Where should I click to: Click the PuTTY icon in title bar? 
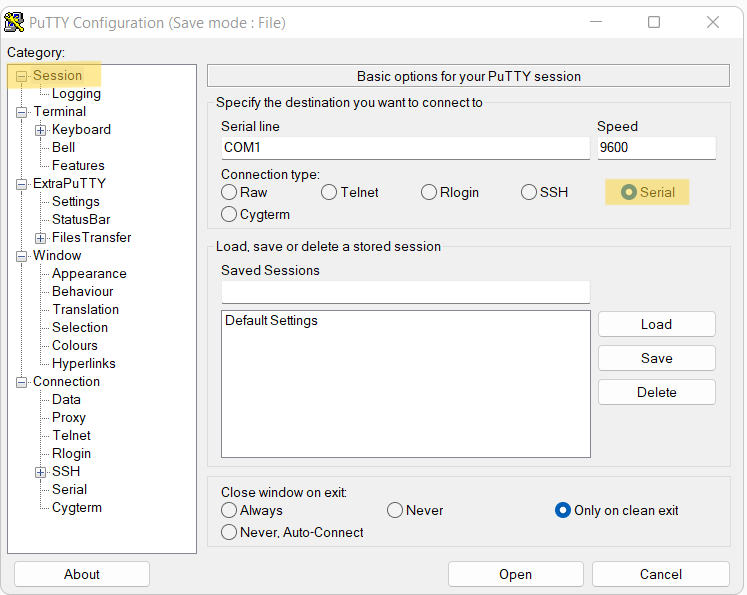(14, 22)
